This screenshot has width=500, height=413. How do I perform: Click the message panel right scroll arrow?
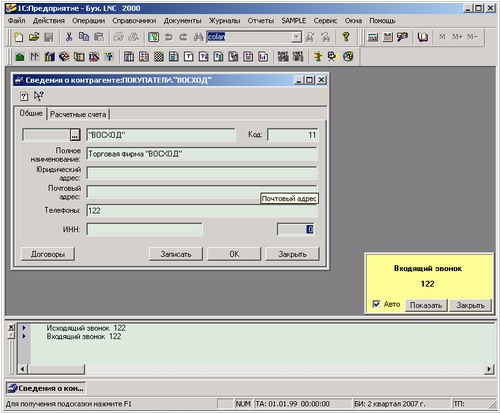point(489,369)
